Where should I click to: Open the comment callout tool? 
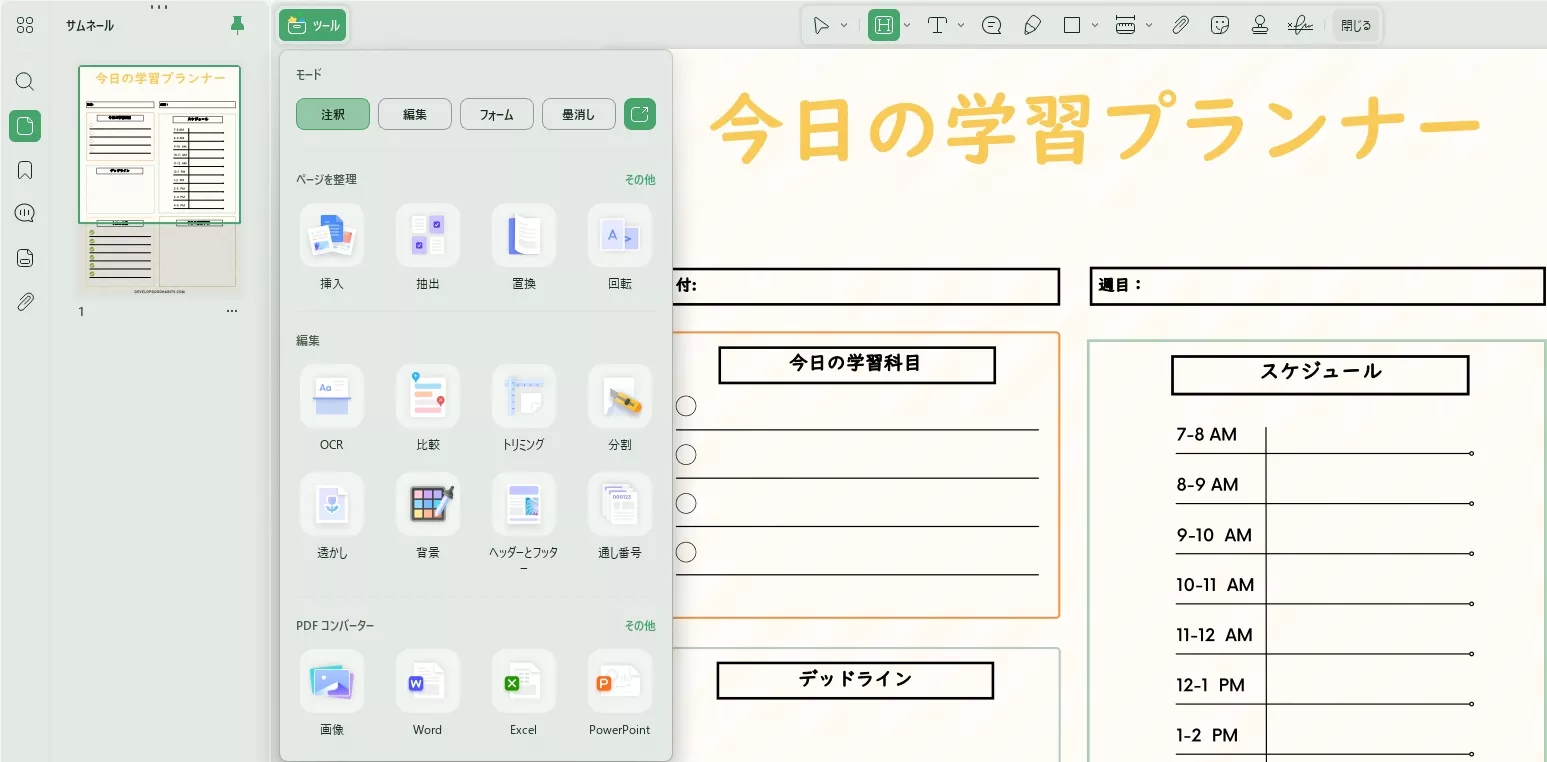[993, 25]
